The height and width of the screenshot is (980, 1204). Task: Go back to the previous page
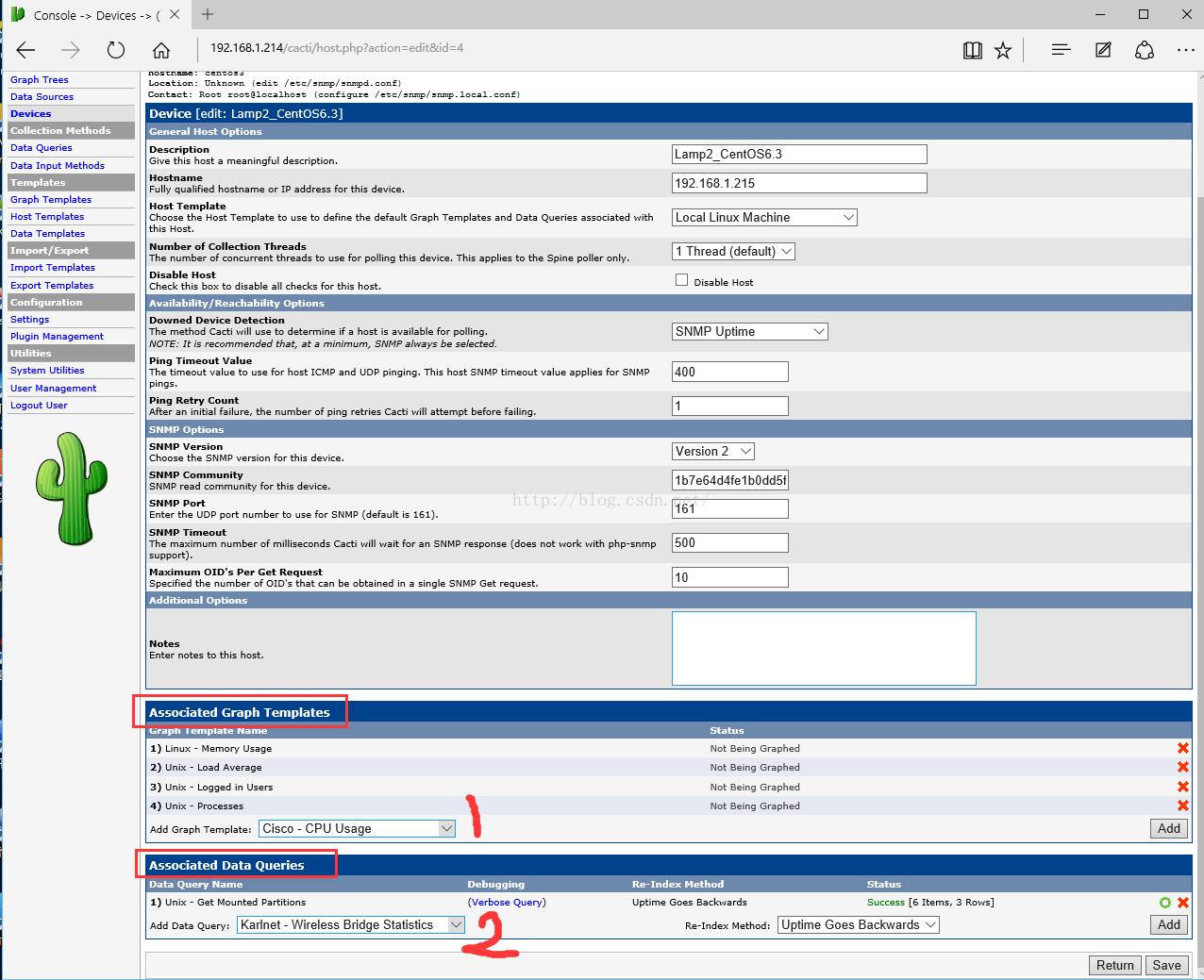(25, 50)
